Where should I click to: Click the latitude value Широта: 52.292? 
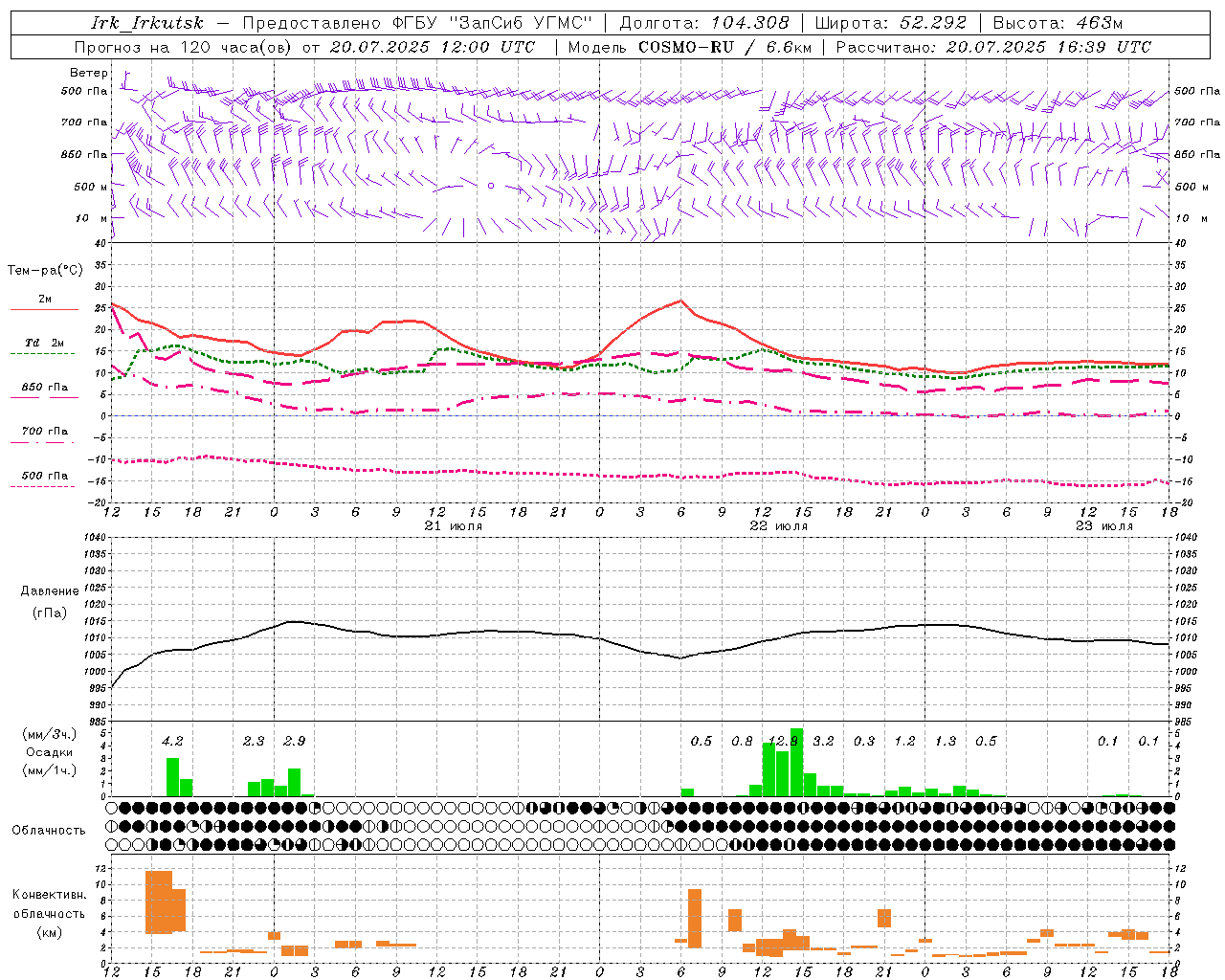point(891,23)
